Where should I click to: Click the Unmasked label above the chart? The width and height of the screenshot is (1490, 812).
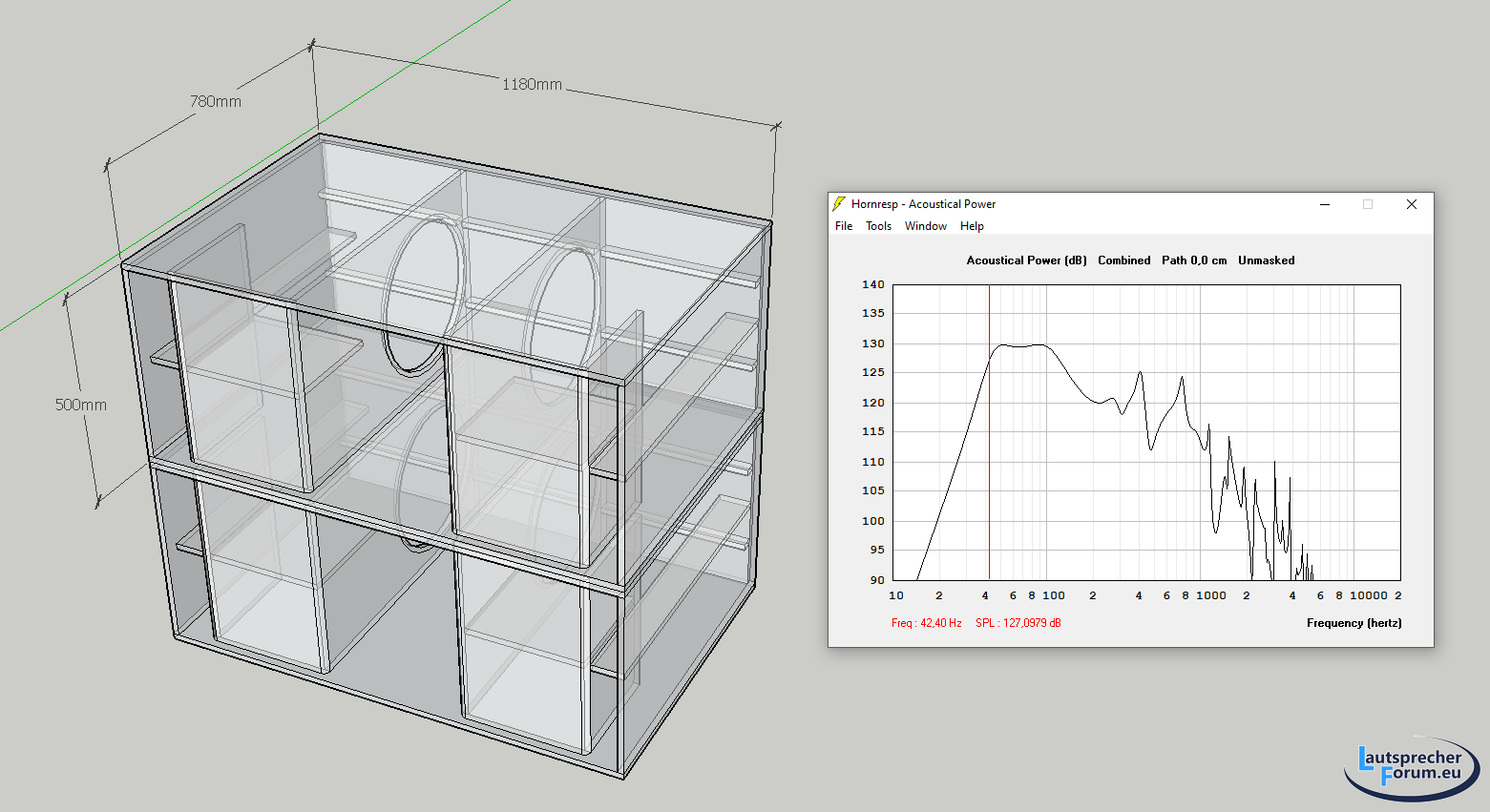[1266, 260]
